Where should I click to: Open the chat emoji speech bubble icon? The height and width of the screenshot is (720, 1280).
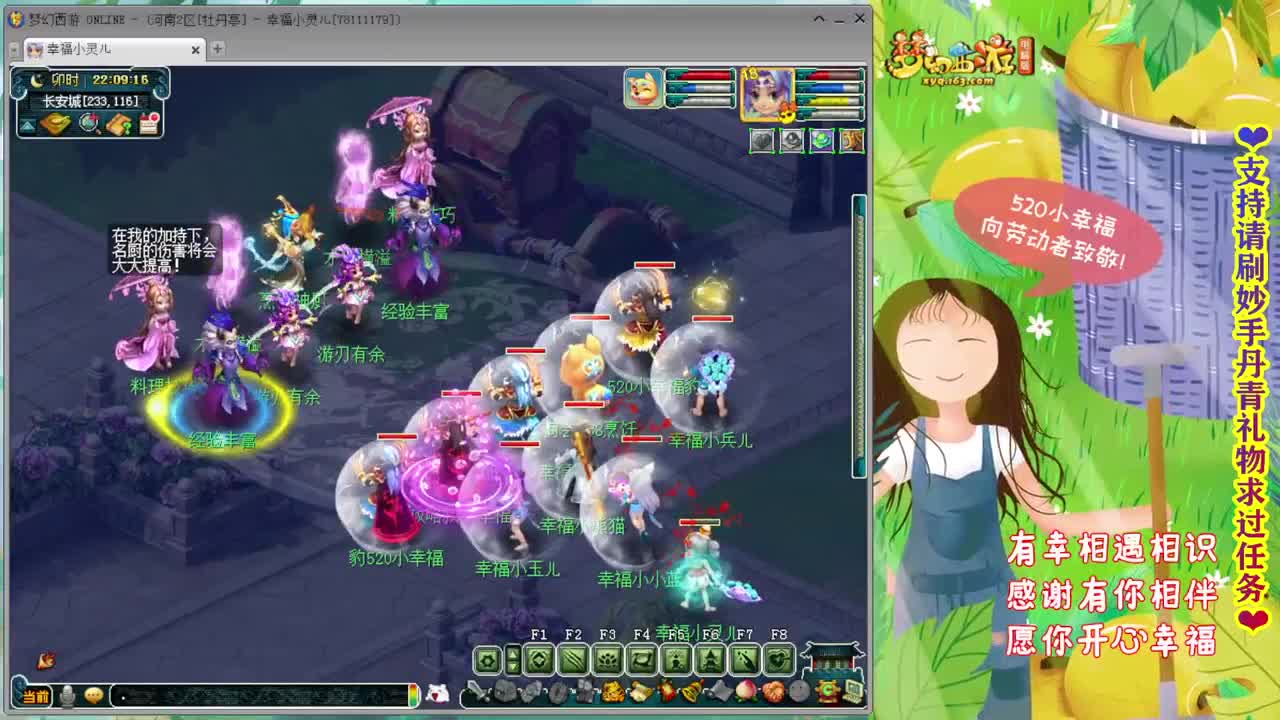pyautogui.click(x=94, y=695)
